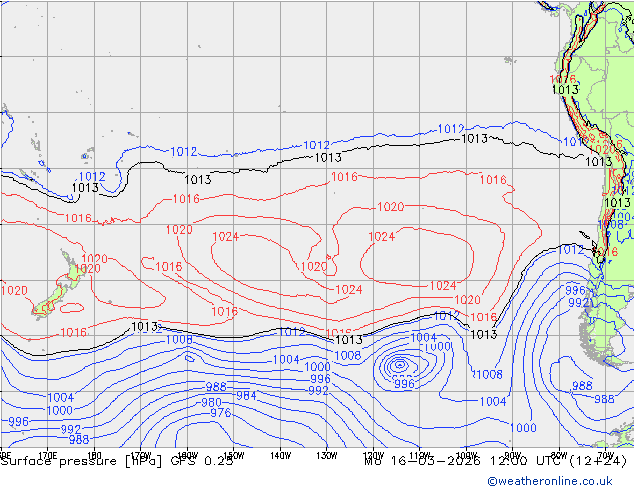634x490 pixels.
Task: Click New Zealand's South Island on the map
Action: click(48, 301)
